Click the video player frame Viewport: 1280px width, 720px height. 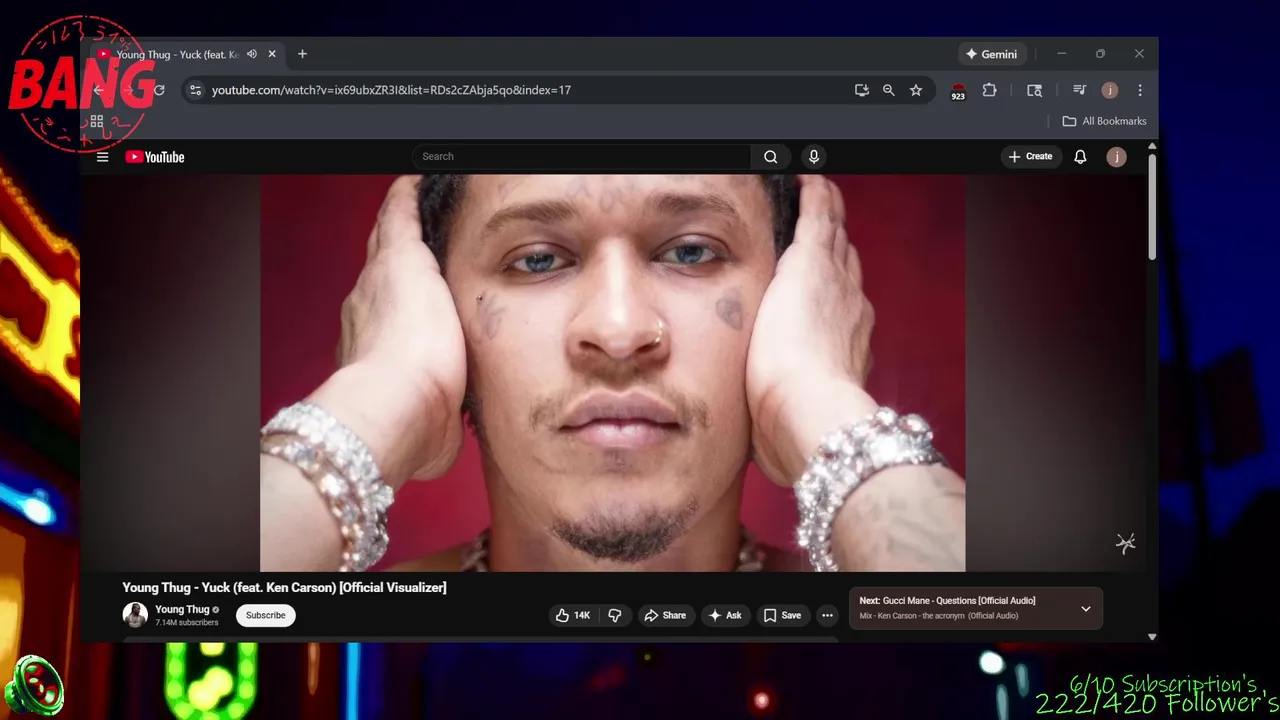pyautogui.click(x=613, y=373)
